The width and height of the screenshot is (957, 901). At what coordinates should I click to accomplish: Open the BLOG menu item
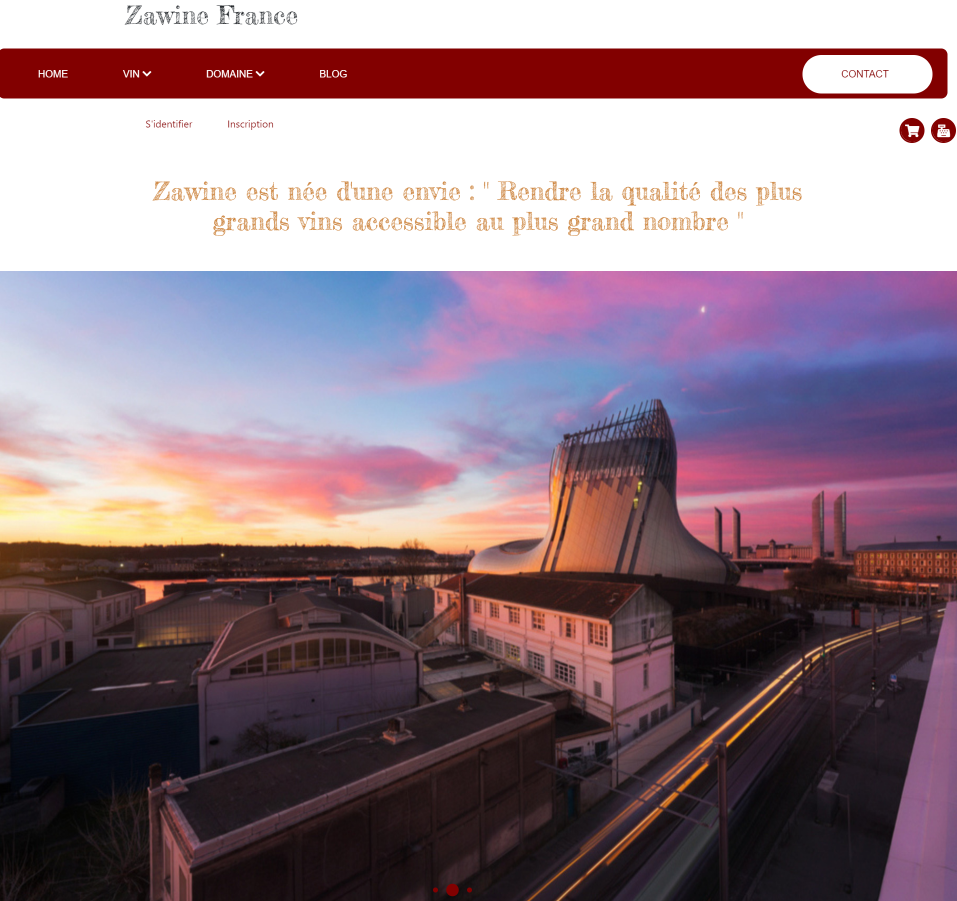click(x=333, y=74)
